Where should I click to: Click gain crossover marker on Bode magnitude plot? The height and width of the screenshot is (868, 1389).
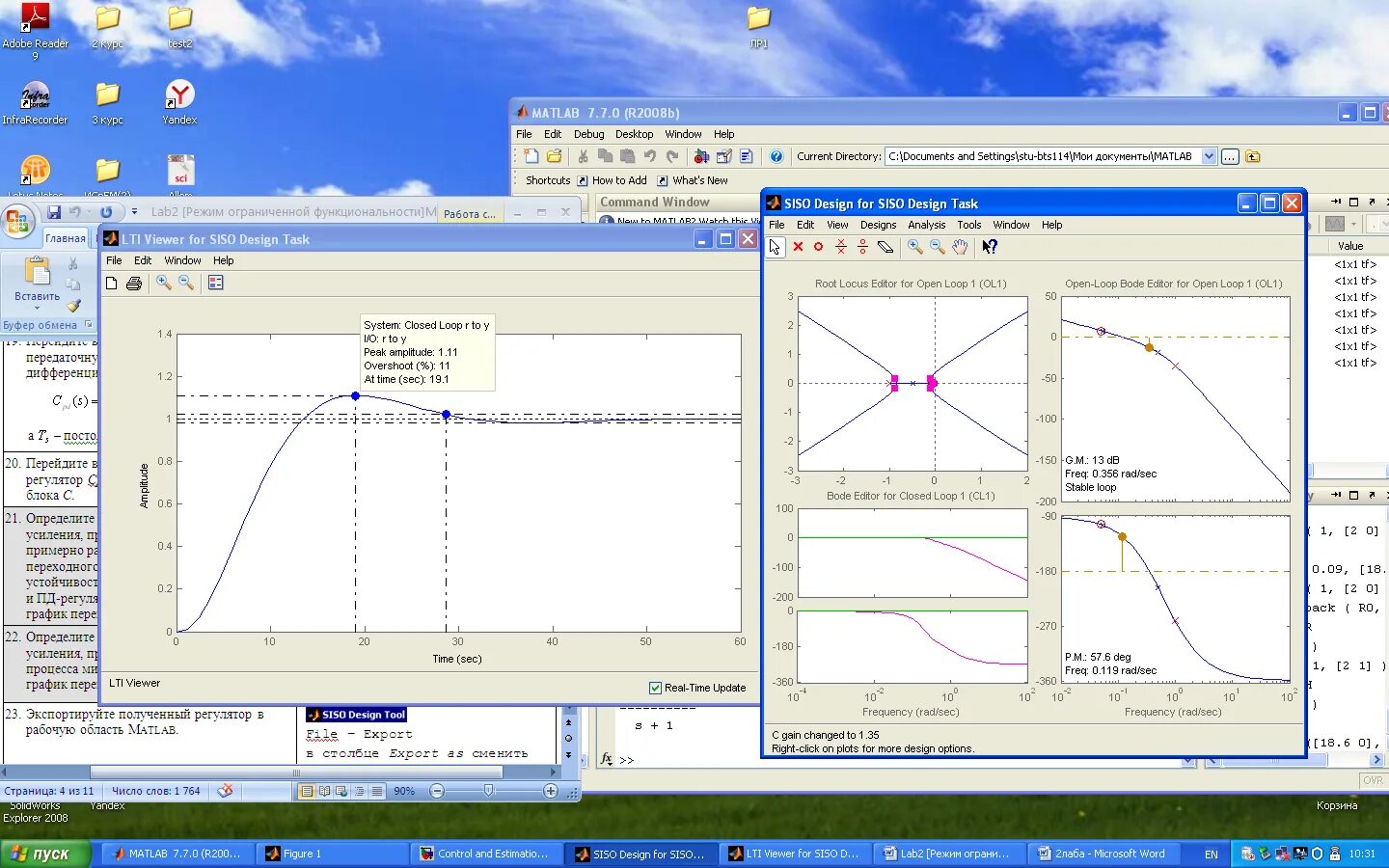1149,346
